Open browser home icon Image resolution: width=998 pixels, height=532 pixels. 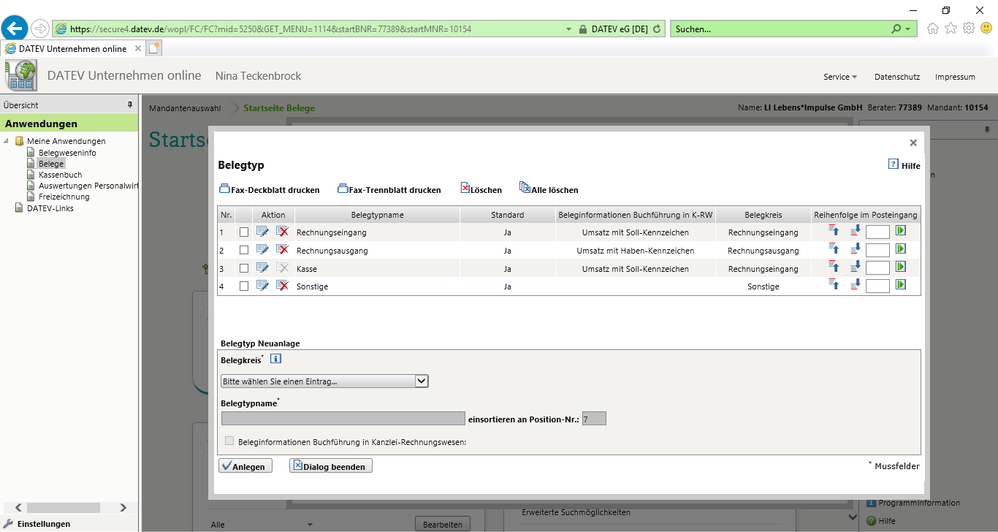click(932, 29)
